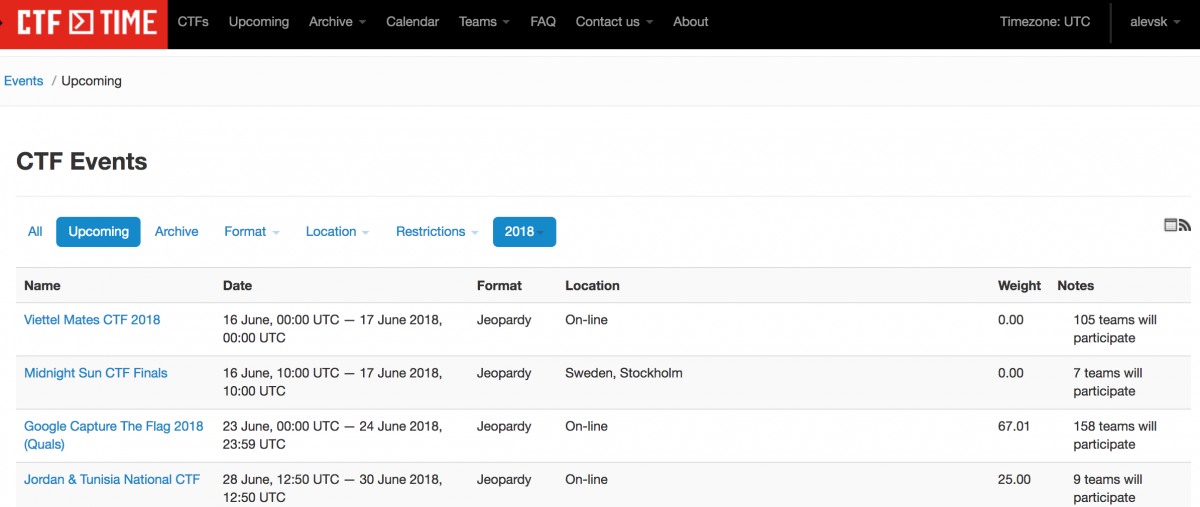Open the 2018 year dropdown
Screen dimensions: 1200x507
coord(524,231)
